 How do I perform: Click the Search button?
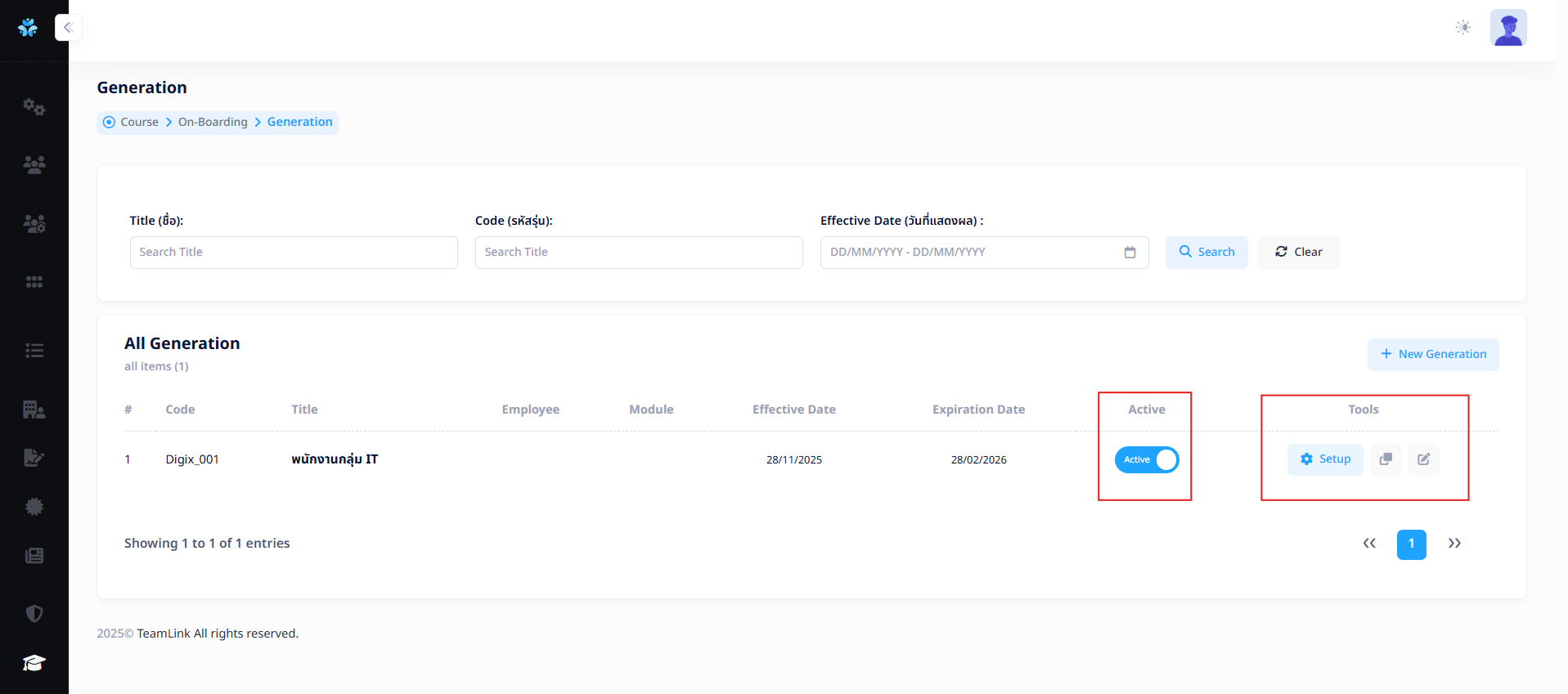click(1206, 253)
